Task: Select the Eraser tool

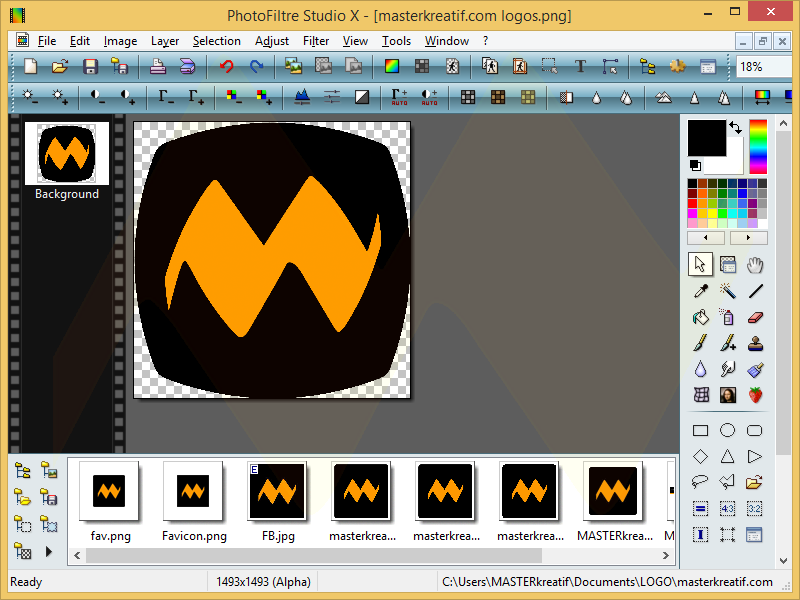Action: [x=755, y=317]
